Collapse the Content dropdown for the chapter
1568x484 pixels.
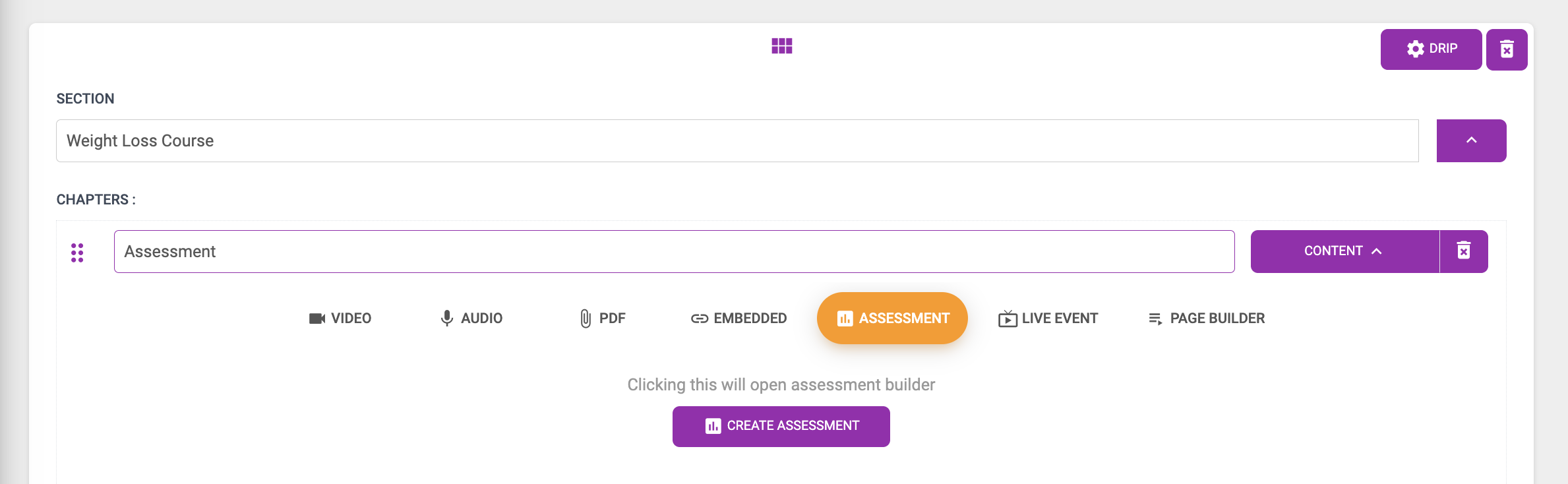pos(1344,251)
